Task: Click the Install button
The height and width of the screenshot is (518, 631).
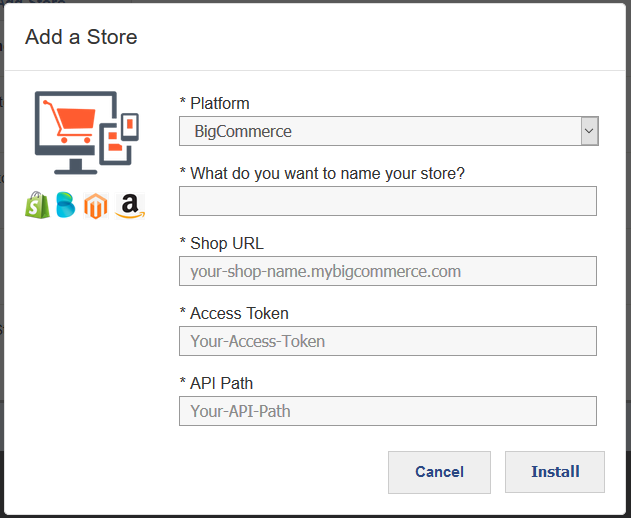Action: click(x=555, y=472)
